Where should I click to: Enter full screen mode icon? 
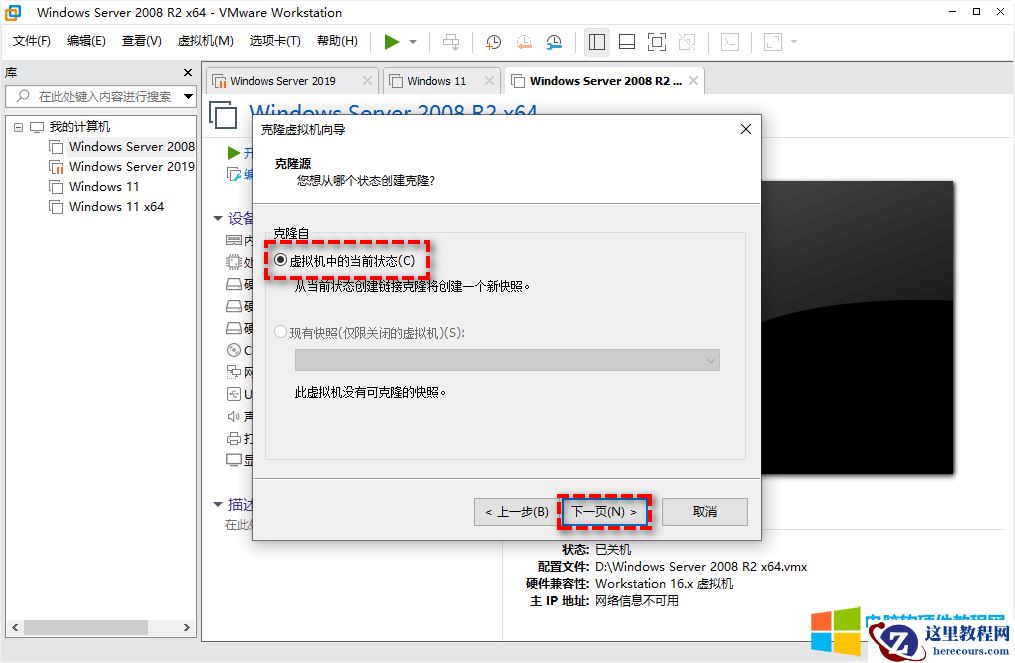[656, 42]
